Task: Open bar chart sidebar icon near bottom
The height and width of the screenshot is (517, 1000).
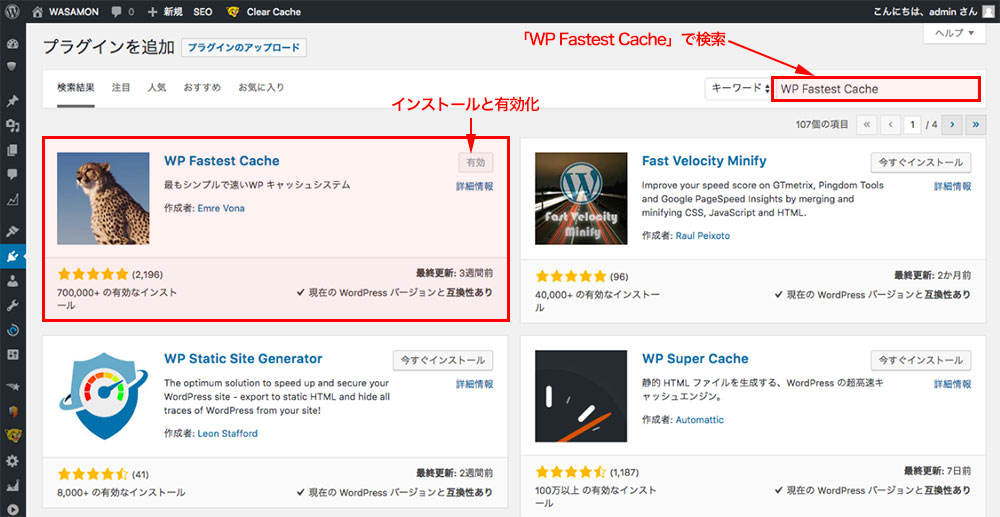Action: point(13,485)
